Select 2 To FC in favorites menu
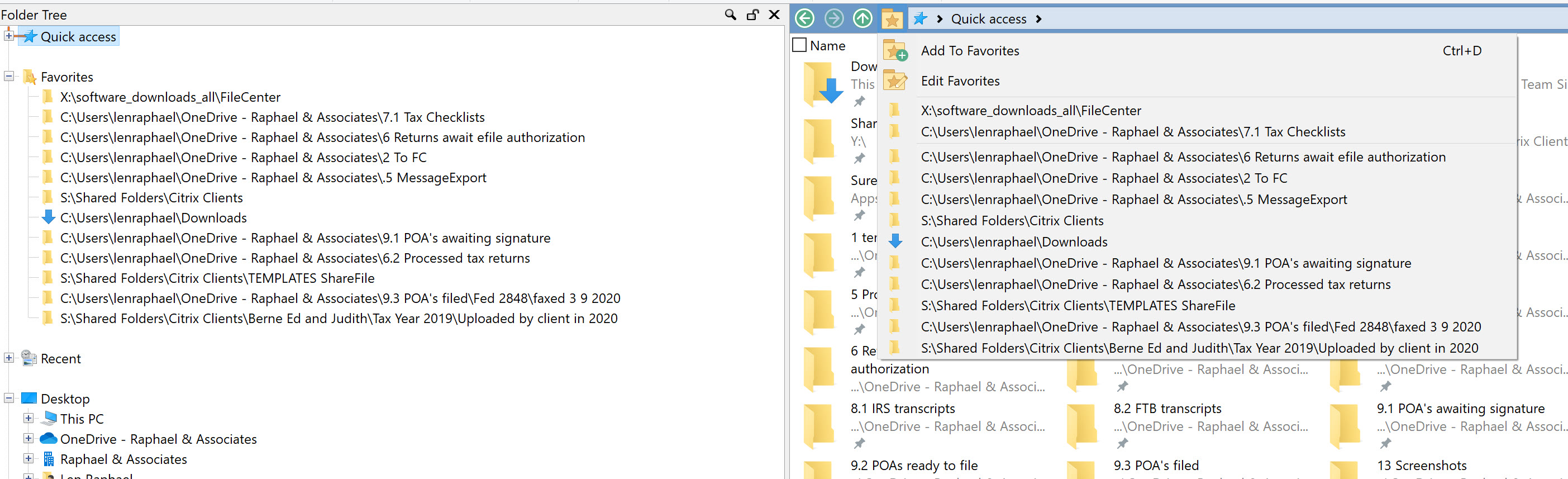The height and width of the screenshot is (479, 1568). coord(1197,178)
